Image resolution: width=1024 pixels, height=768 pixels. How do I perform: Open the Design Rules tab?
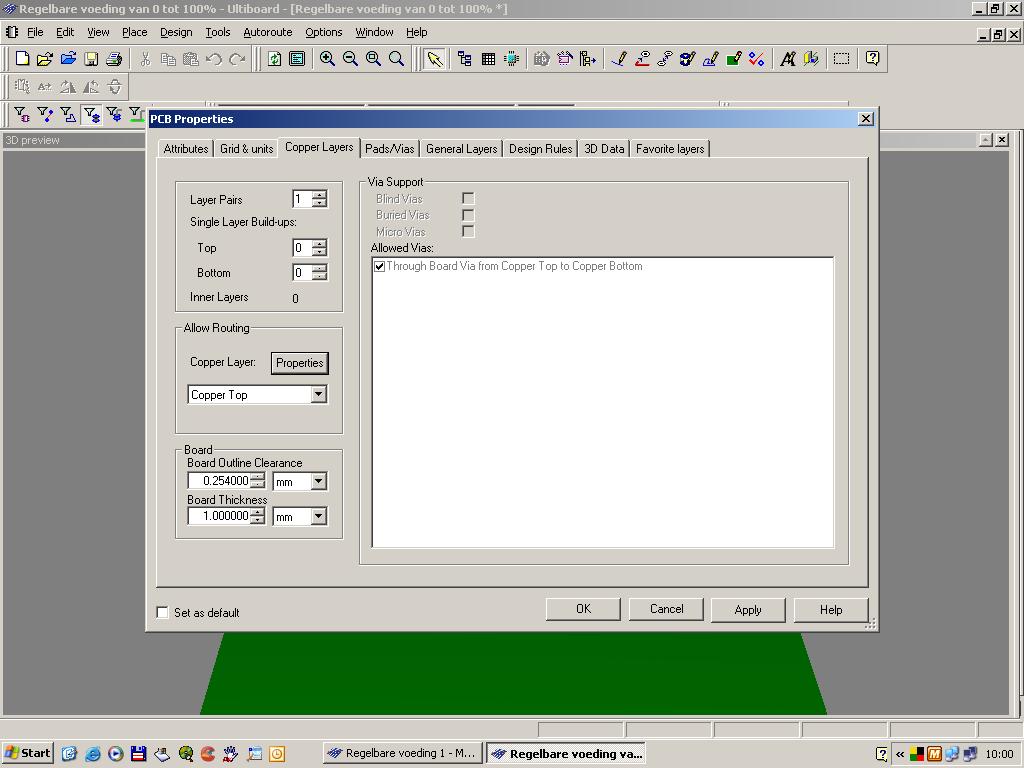click(x=540, y=149)
